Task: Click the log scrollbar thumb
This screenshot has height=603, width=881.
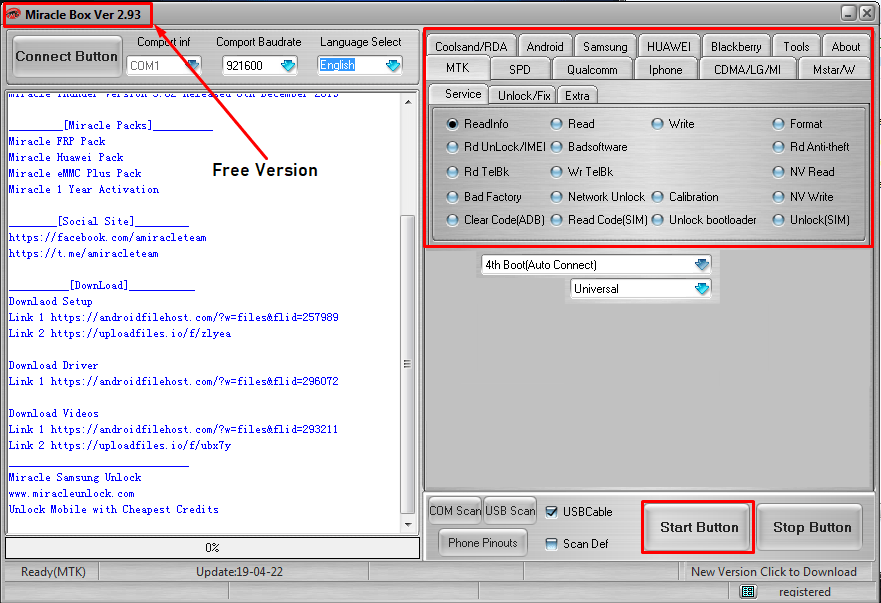Action: tap(407, 364)
